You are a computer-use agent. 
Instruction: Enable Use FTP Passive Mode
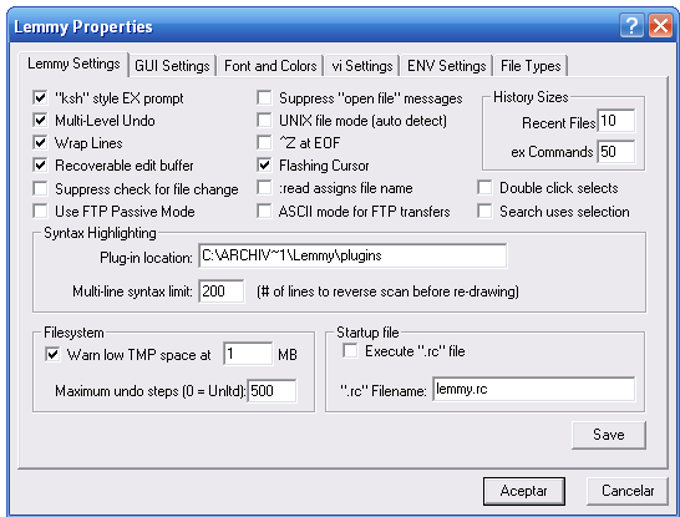40,211
